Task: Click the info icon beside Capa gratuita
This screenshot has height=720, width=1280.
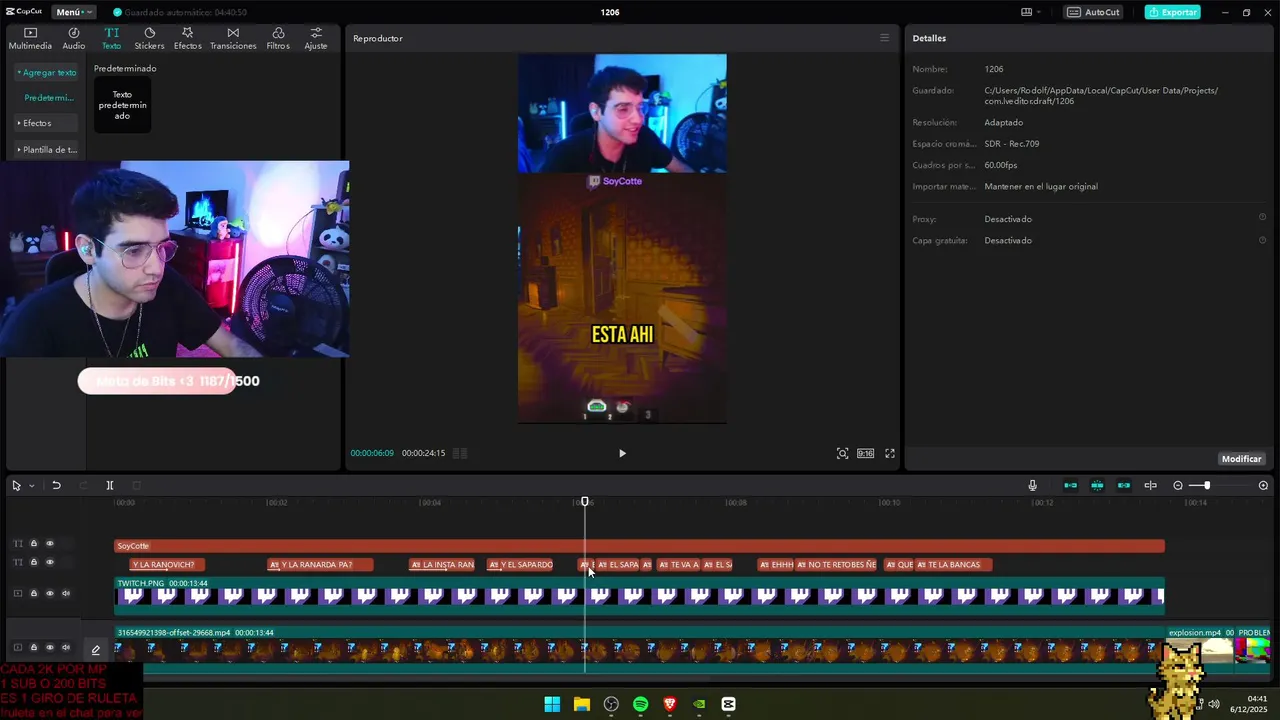Action: [x=1262, y=240]
